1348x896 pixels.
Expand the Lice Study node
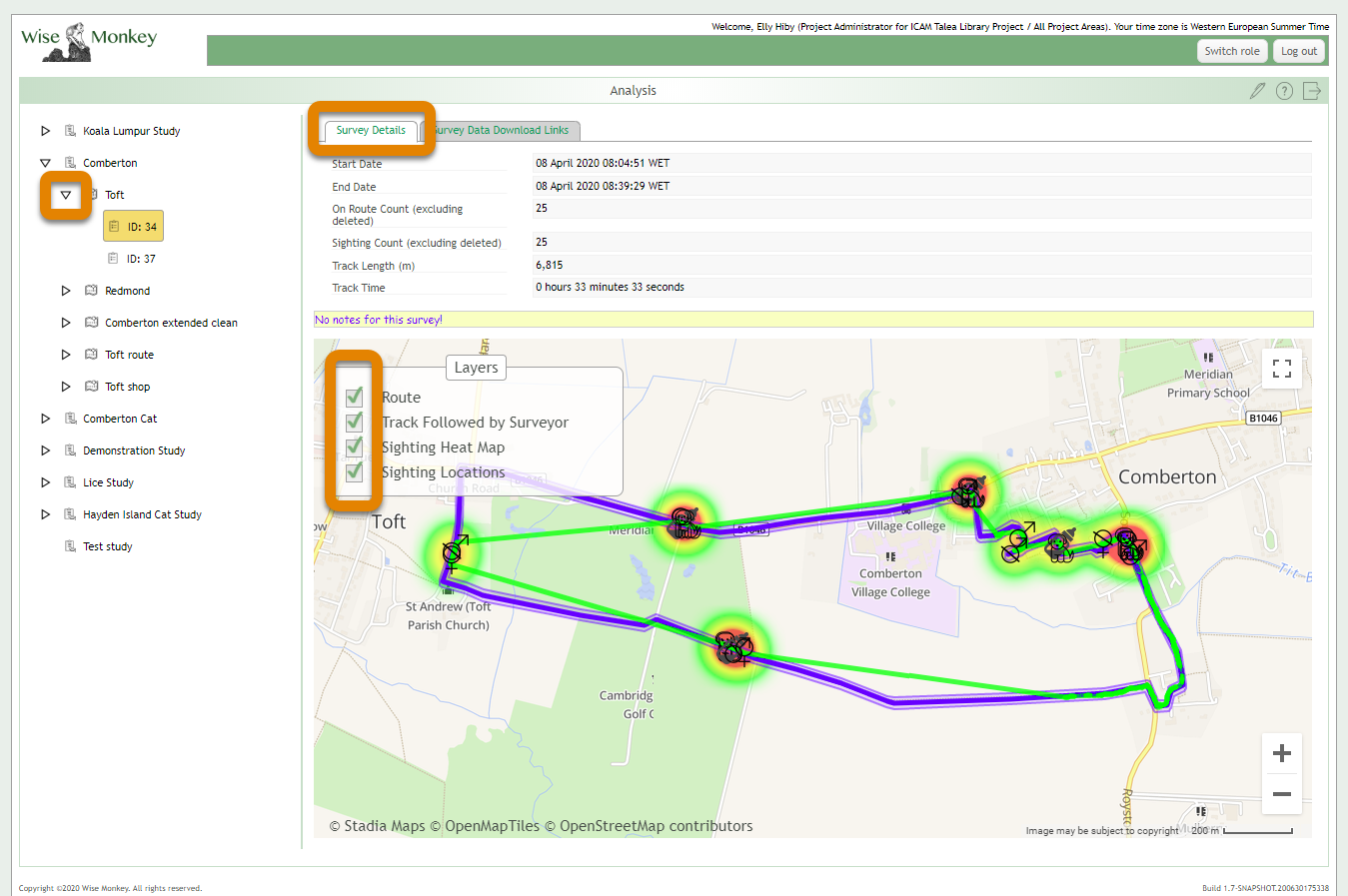coord(45,482)
